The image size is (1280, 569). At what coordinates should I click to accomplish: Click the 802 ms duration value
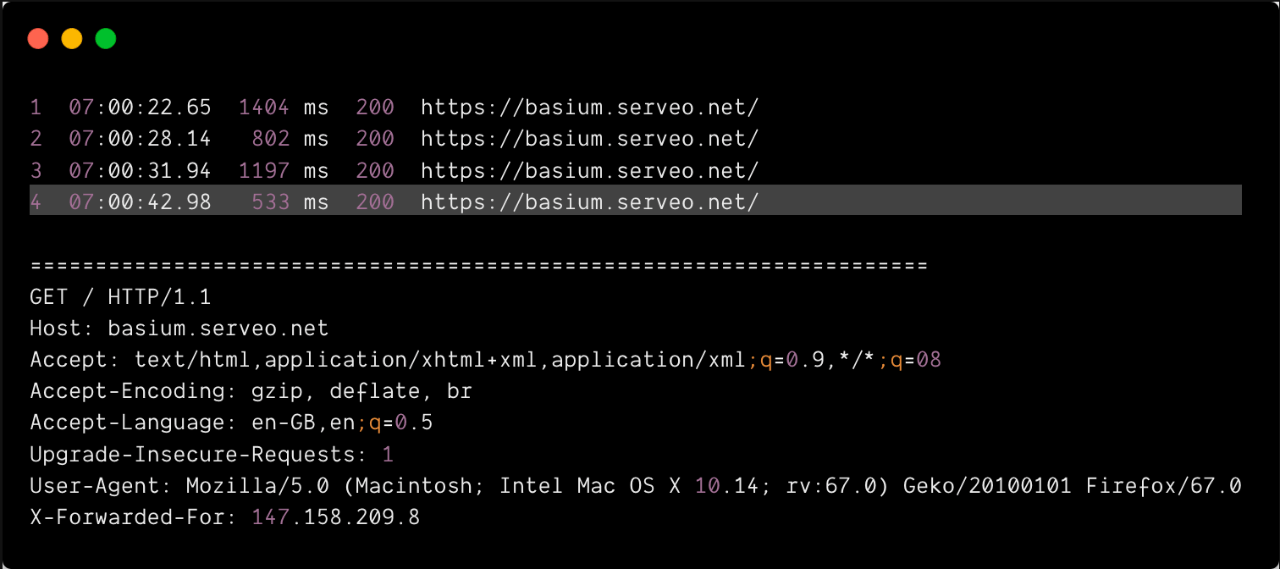[290, 139]
